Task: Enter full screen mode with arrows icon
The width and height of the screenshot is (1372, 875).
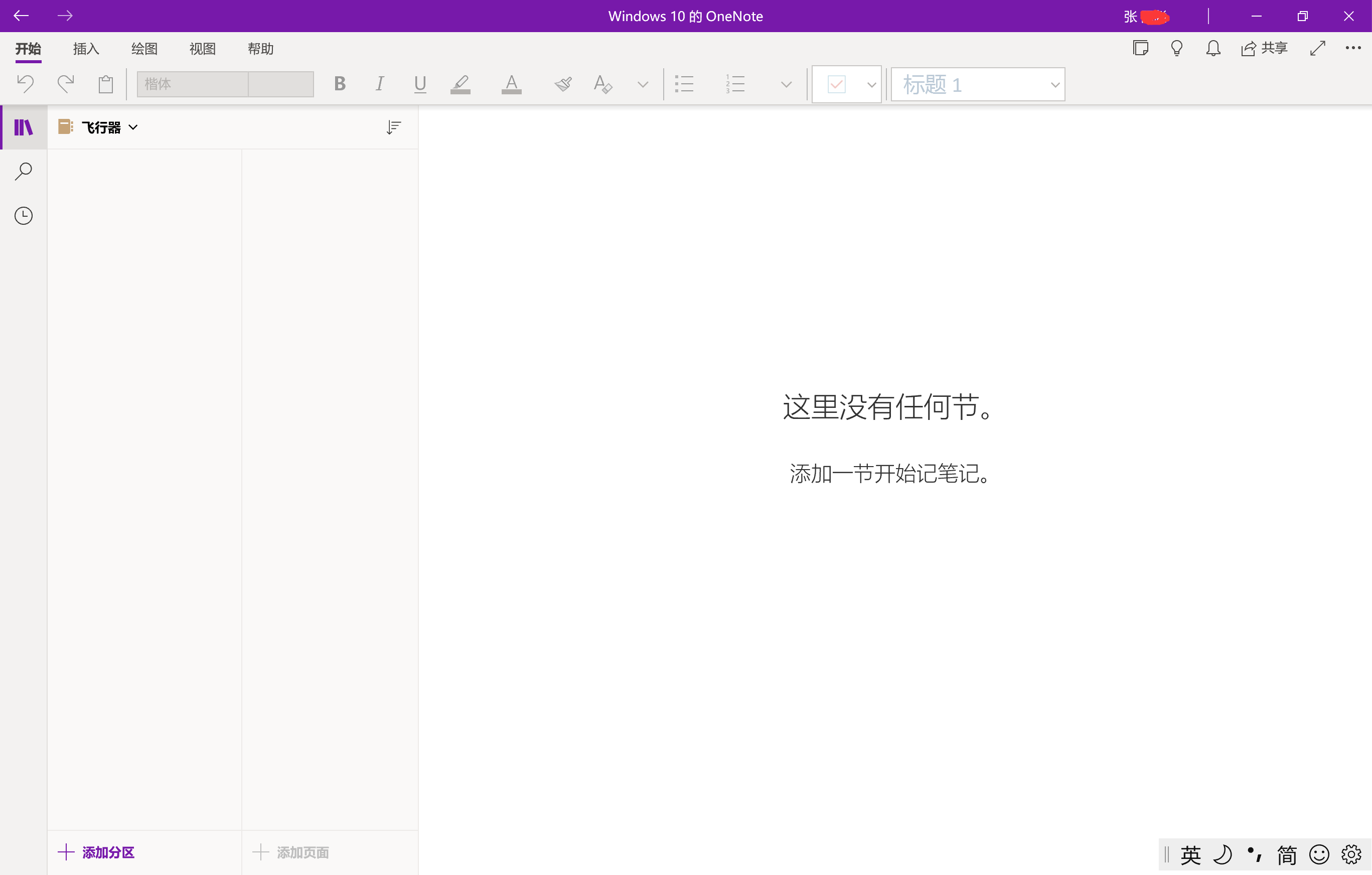Action: pos(1317,49)
